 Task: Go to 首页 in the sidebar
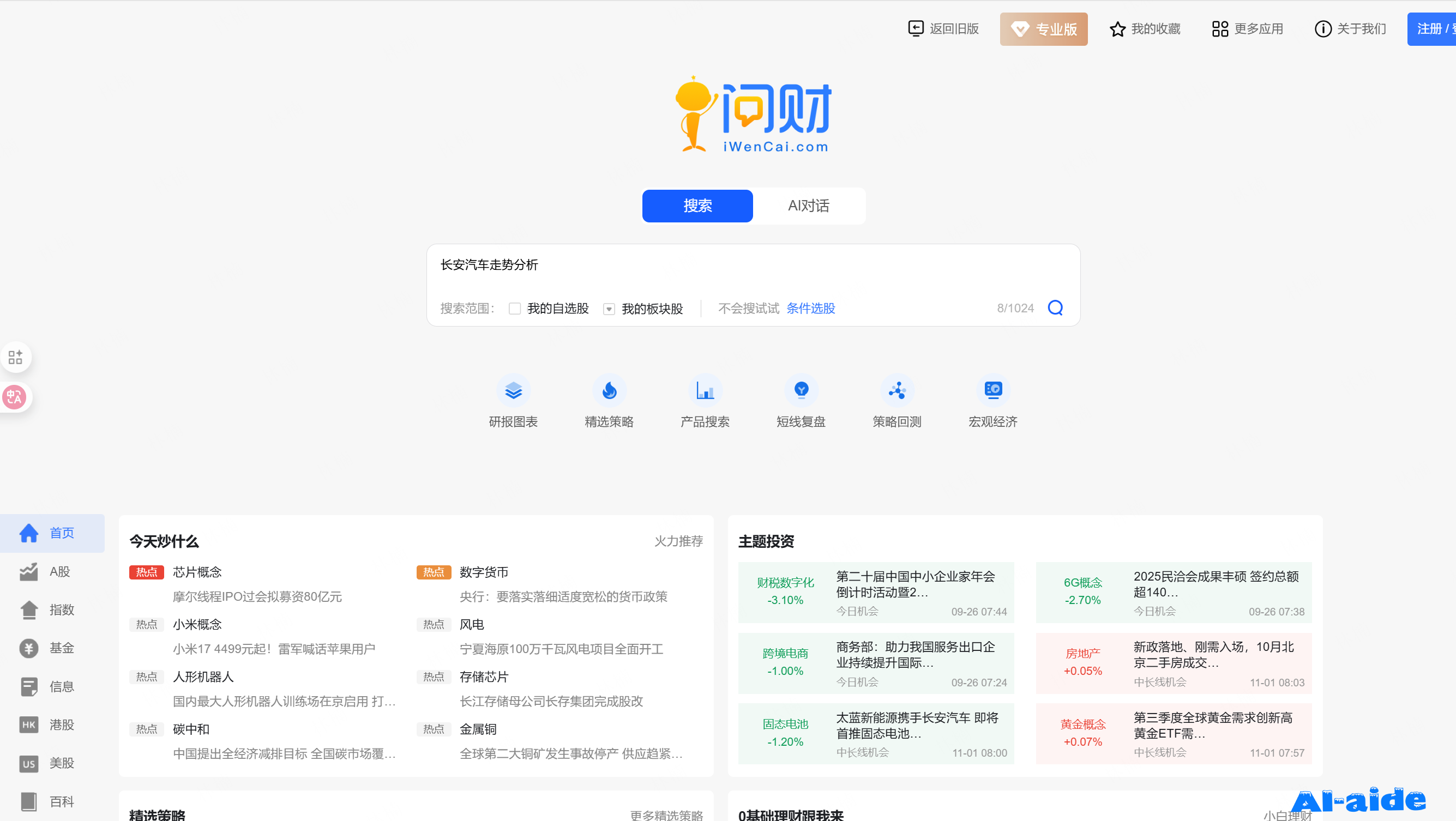click(x=52, y=533)
